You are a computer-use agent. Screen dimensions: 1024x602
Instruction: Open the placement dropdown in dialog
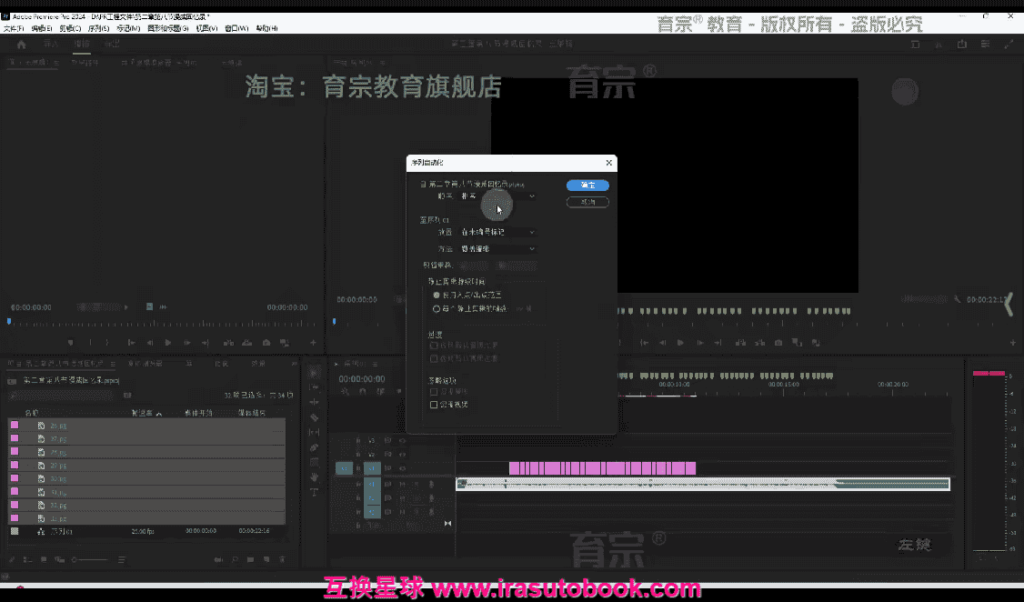click(497, 232)
